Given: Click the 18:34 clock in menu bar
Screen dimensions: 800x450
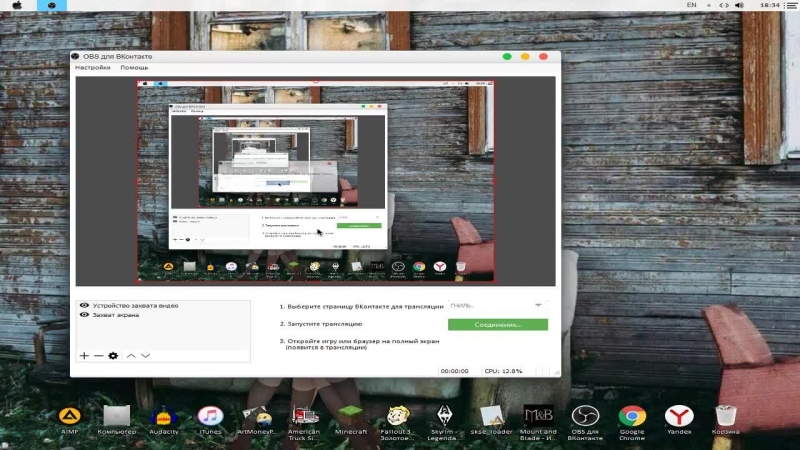Looking at the screenshot, I should [769, 5].
